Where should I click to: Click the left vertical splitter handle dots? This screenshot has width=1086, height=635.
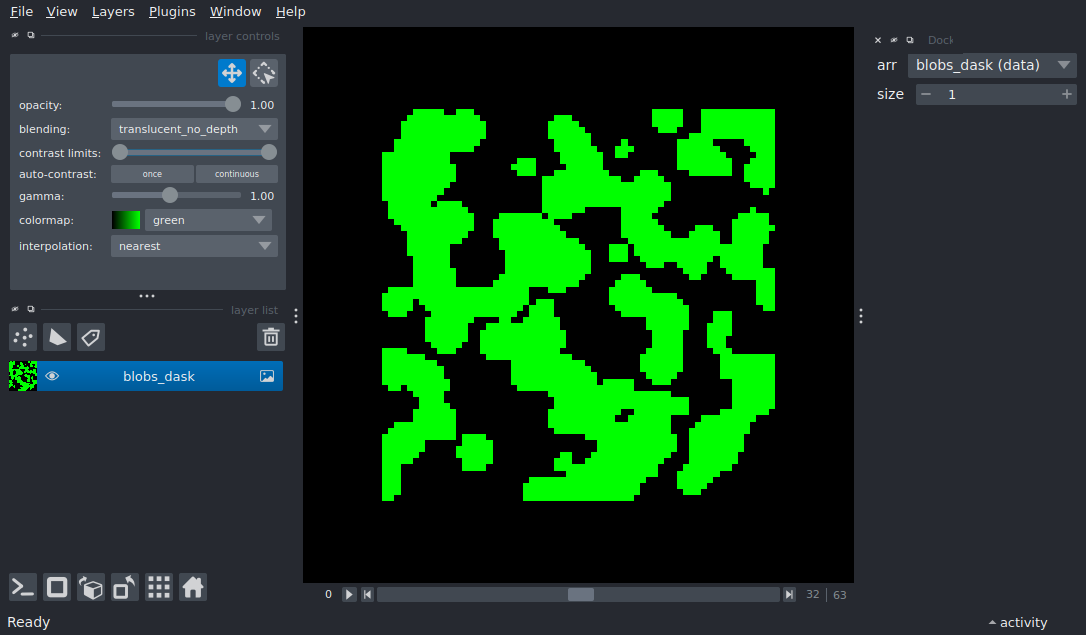(x=296, y=316)
